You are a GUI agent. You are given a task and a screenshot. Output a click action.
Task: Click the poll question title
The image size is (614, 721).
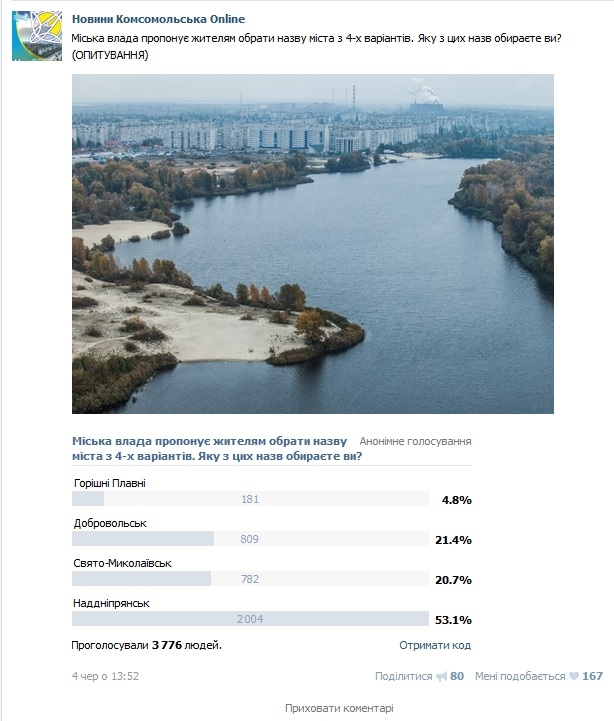[210, 448]
